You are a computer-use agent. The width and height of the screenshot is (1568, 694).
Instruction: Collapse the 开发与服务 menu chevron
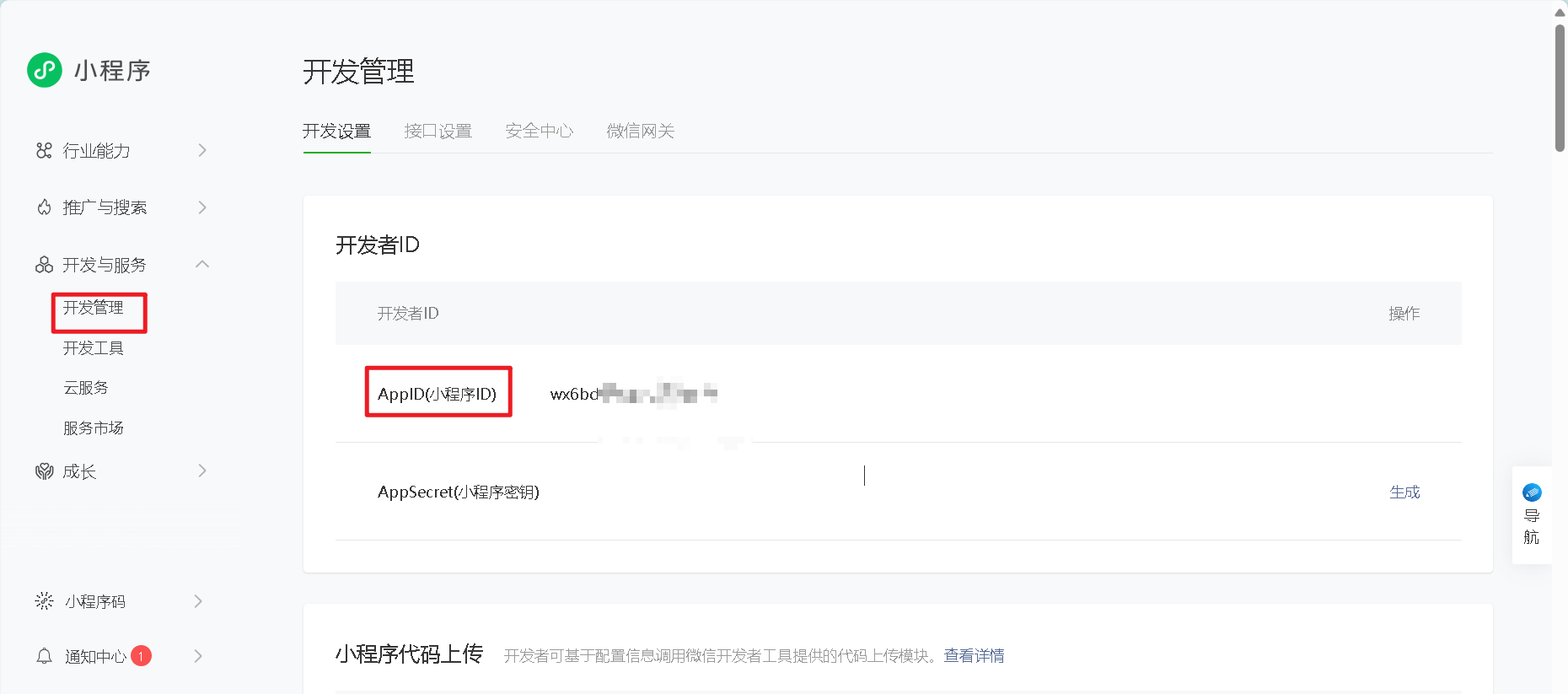(202, 264)
